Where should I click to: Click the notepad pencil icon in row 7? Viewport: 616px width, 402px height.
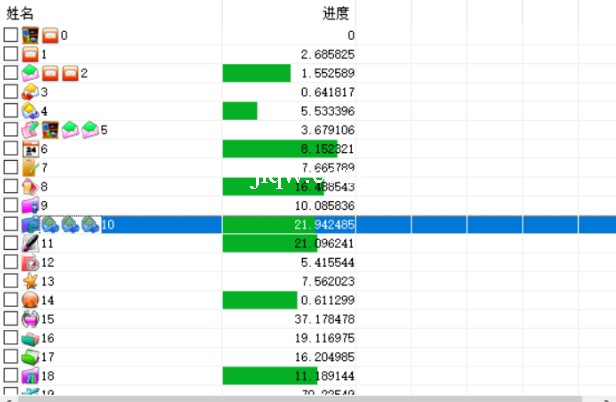point(30,168)
